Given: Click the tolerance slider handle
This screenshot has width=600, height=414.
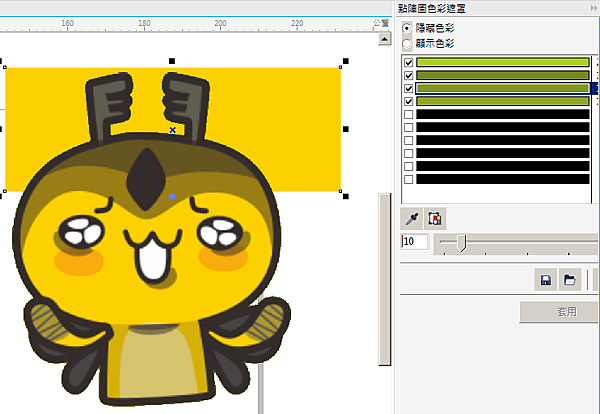Looking at the screenshot, I should click(x=461, y=242).
